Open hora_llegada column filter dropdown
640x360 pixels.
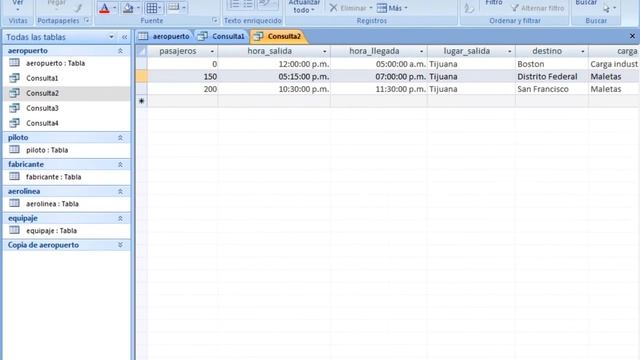point(421,51)
